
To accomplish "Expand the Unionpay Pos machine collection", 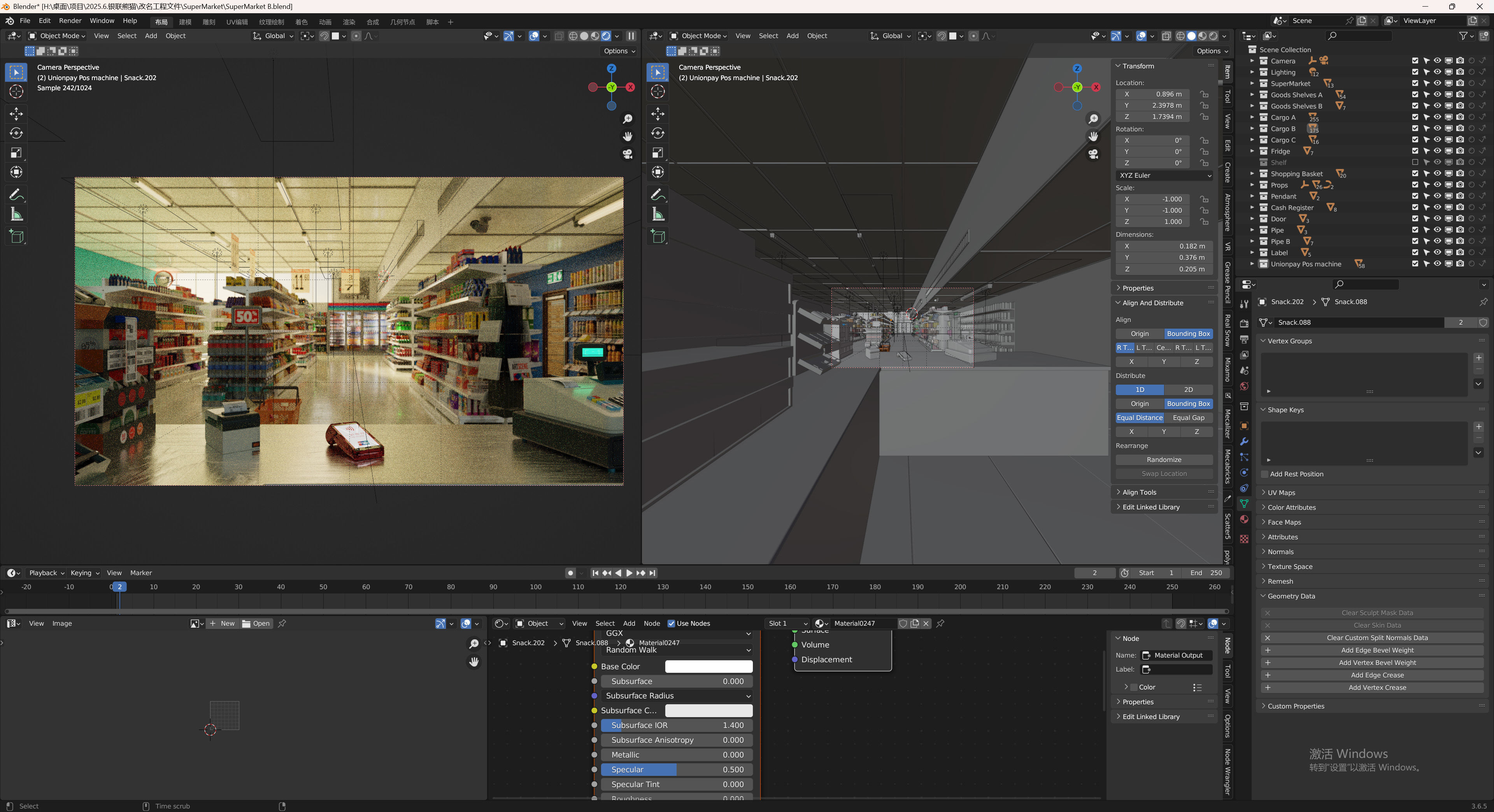I will click(1252, 264).
